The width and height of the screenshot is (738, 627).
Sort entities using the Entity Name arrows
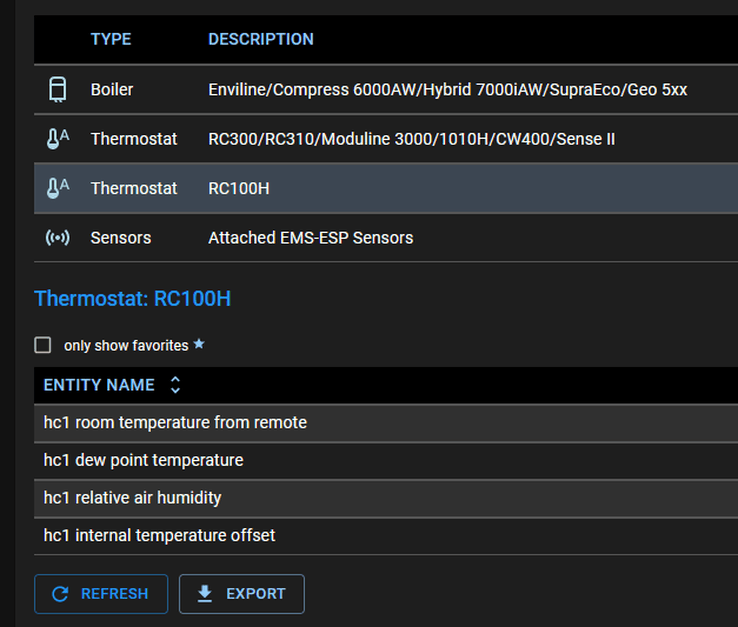click(x=175, y=385)
